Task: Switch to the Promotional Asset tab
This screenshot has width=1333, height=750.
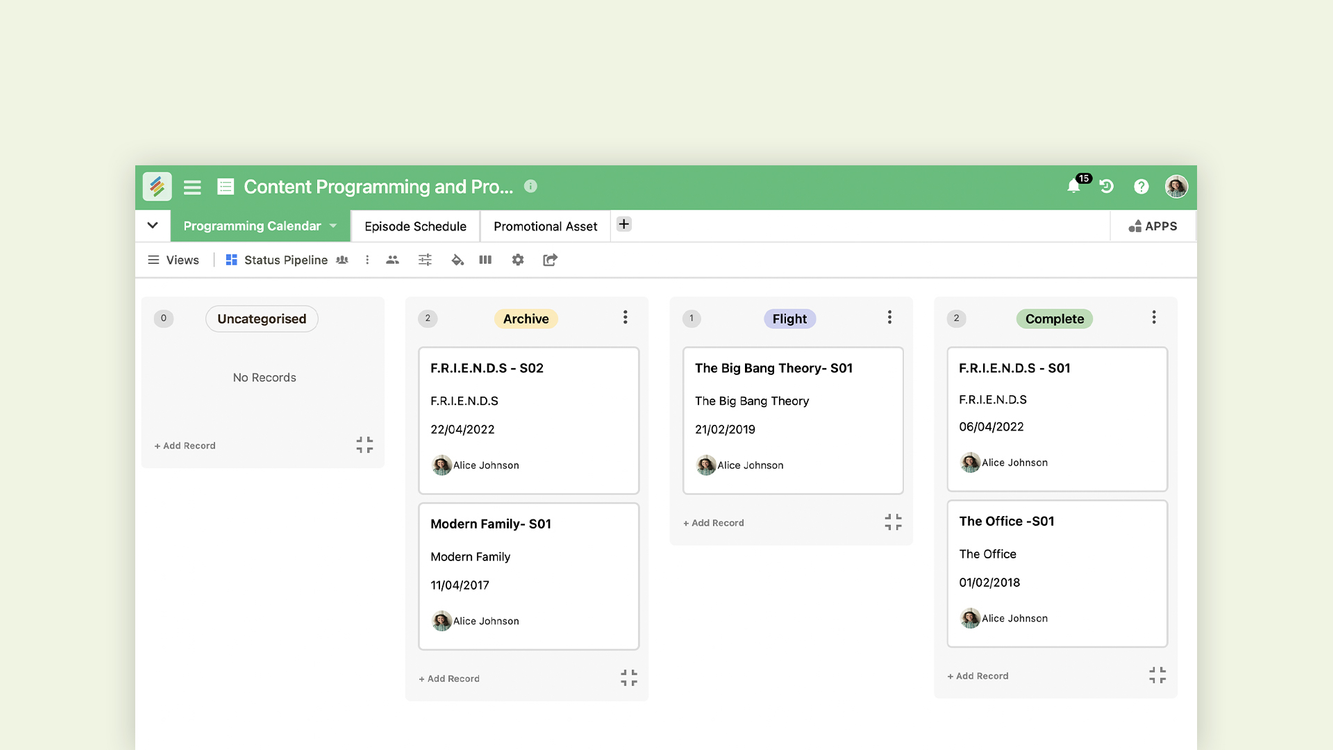Action: click(545, 226)
